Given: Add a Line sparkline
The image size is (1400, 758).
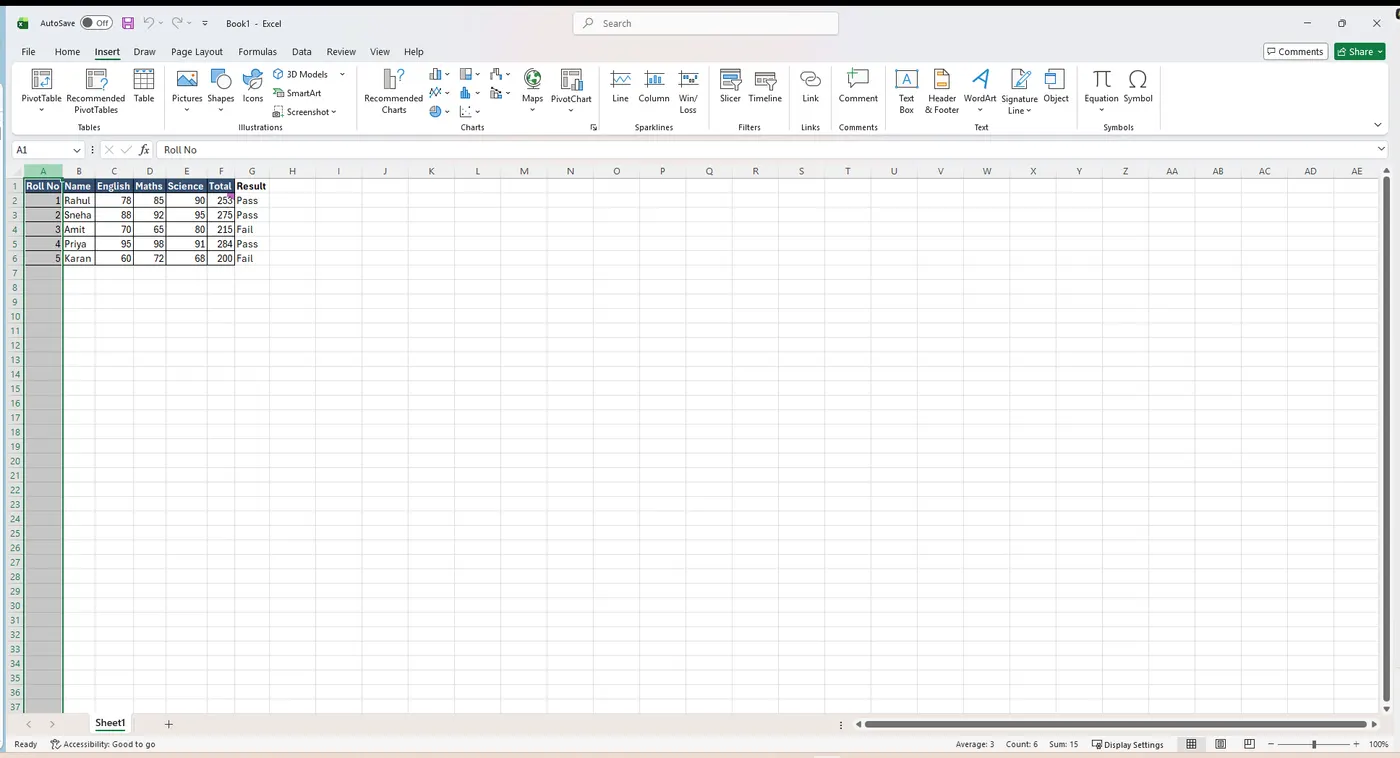Looking at the screenshot, I should coord(620,86).
